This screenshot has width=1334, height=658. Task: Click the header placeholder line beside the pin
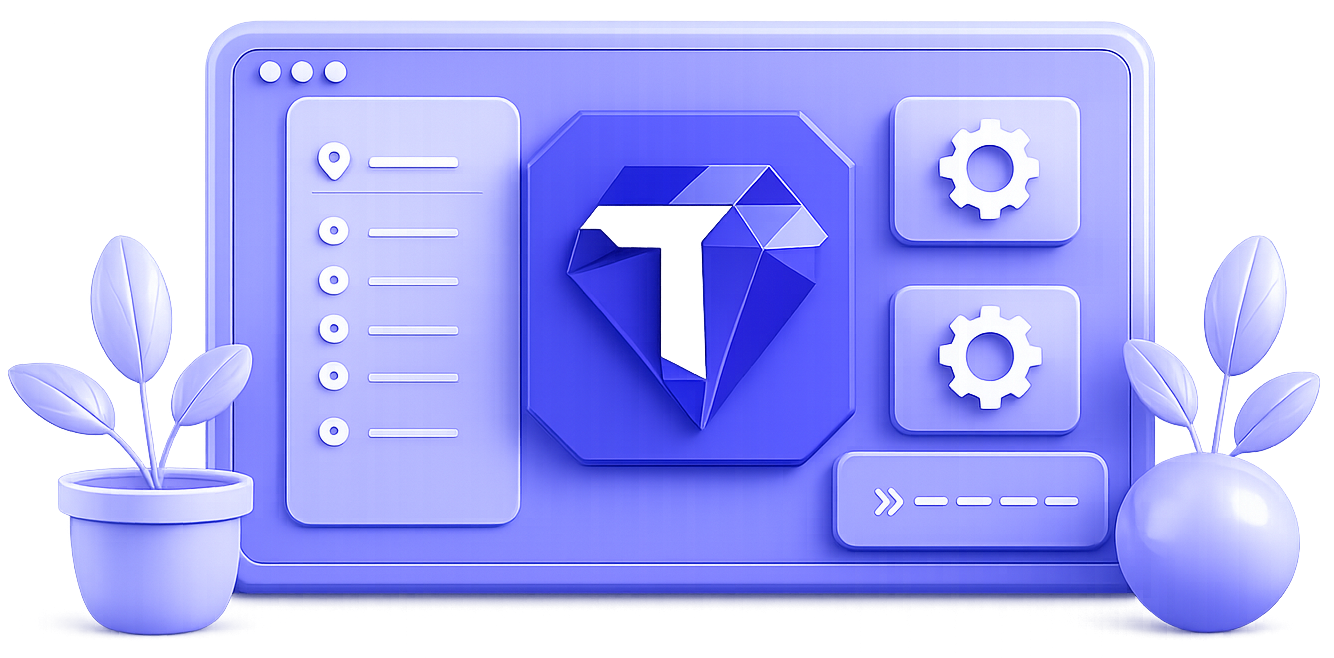(x=413, y=162)
